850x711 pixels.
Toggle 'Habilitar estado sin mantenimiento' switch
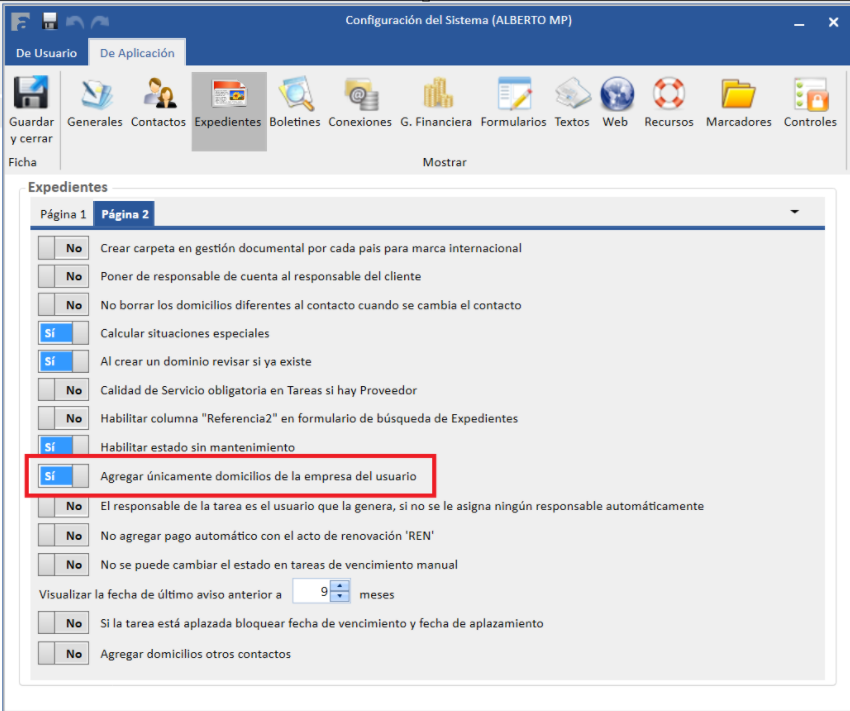63,447
